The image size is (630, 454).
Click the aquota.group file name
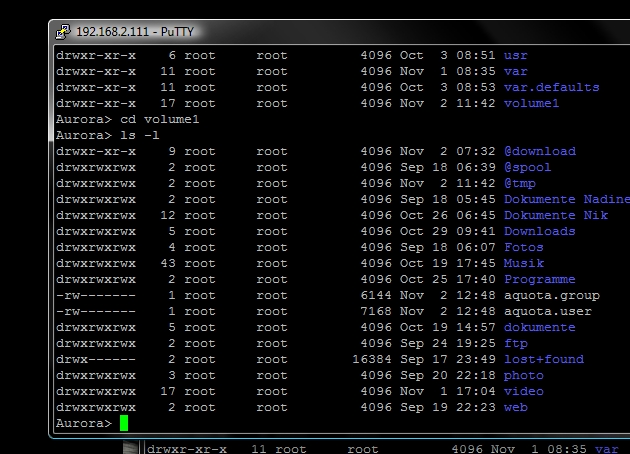click(x=552, y=296)
